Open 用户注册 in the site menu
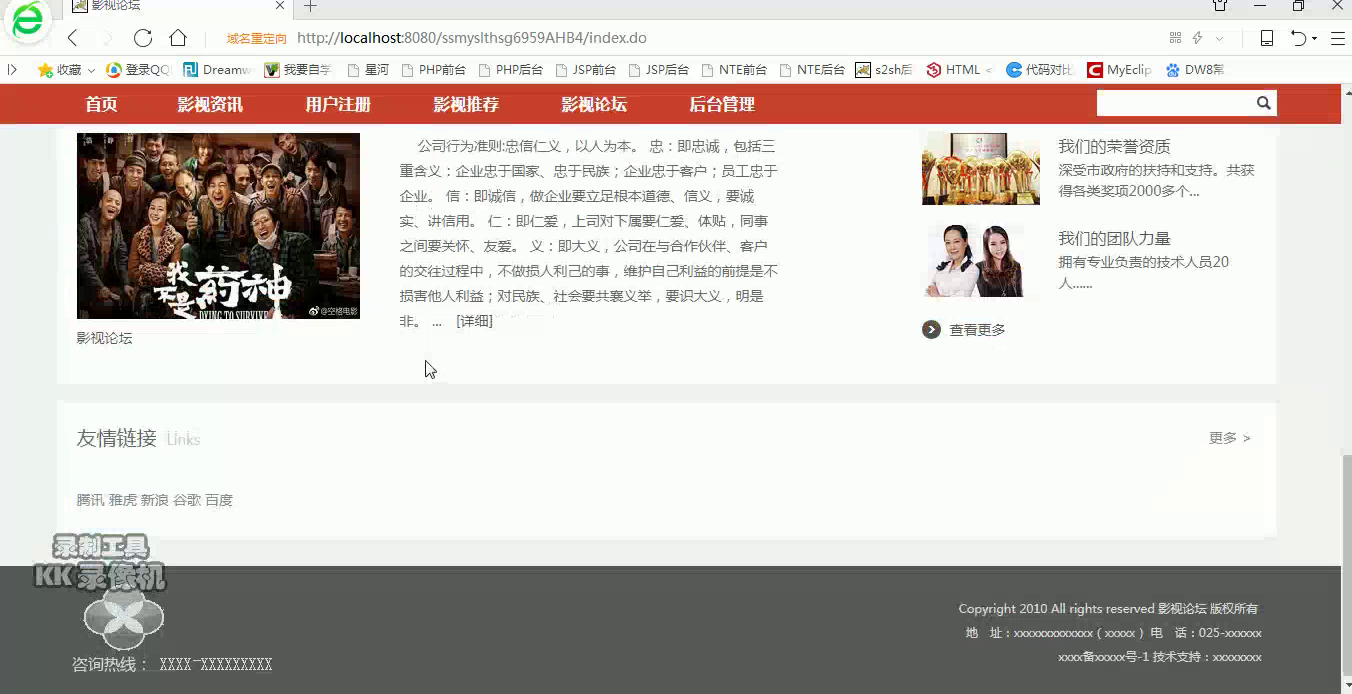This screenshot has height=694, width=1352. click(x=338, y=104)
